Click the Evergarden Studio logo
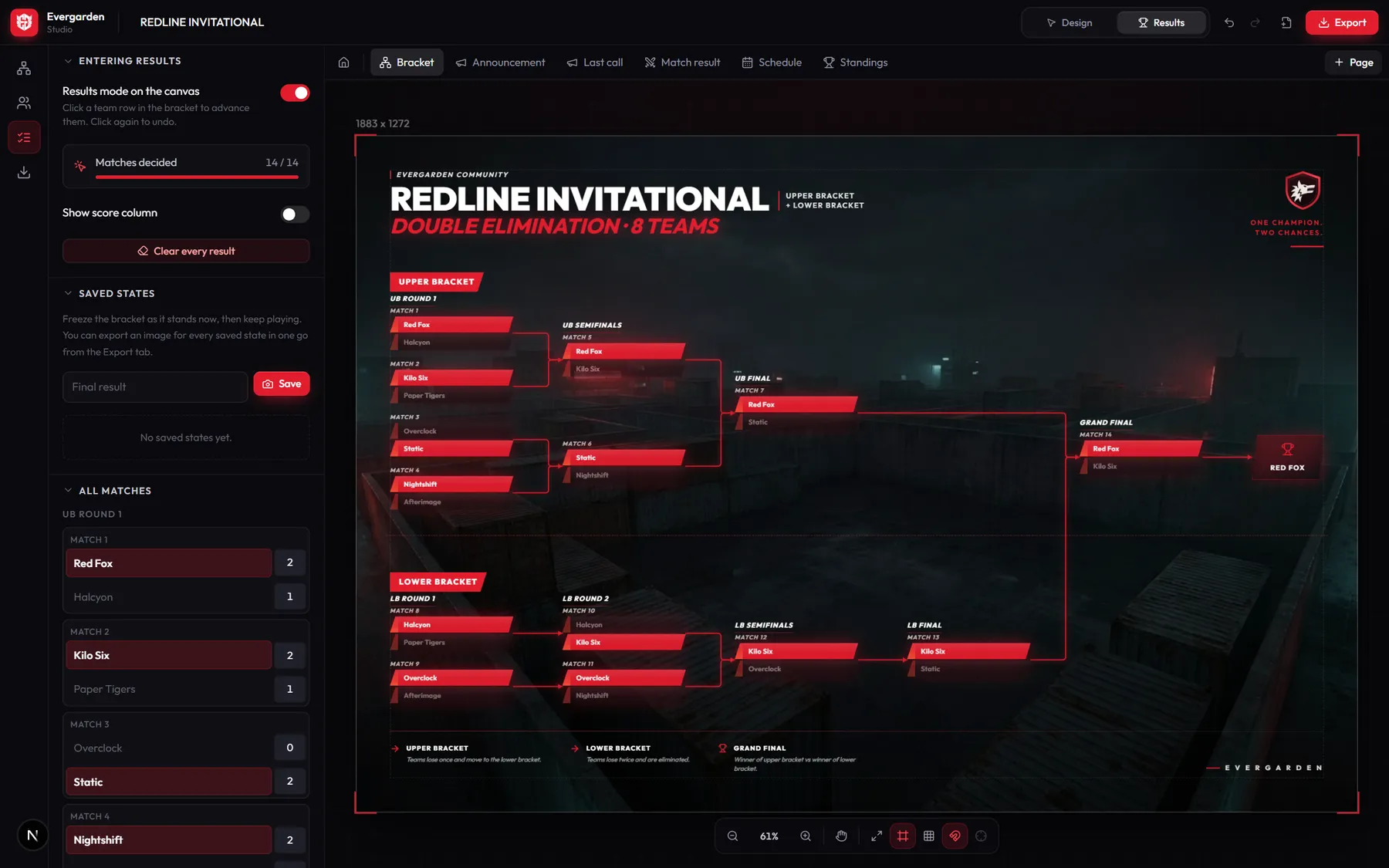The height and width of the screenshot is (868, 1389). point(24,22)
